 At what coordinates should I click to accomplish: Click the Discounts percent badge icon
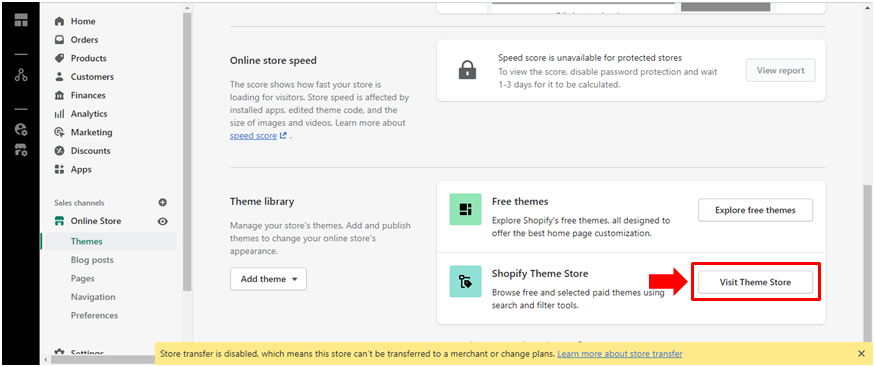(x=59, y=151)
